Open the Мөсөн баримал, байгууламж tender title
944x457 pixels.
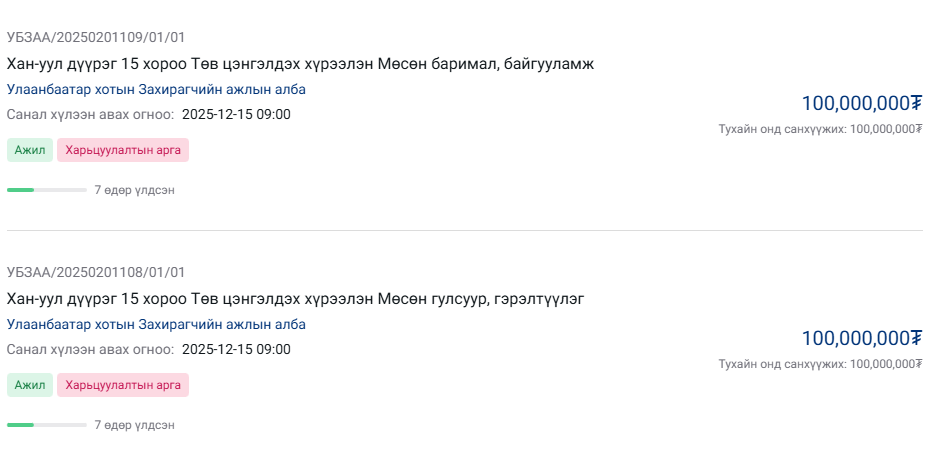click(300, 64)
